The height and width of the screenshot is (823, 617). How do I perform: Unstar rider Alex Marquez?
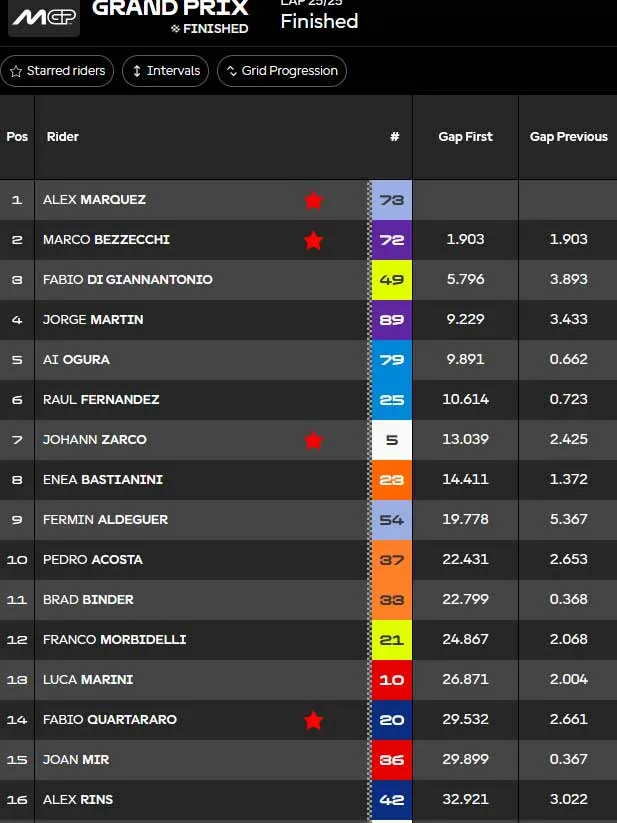click(313, 200)
